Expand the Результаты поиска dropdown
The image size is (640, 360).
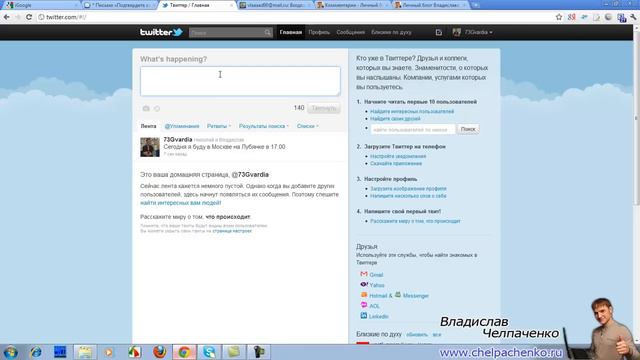click(x=264, y=126)
